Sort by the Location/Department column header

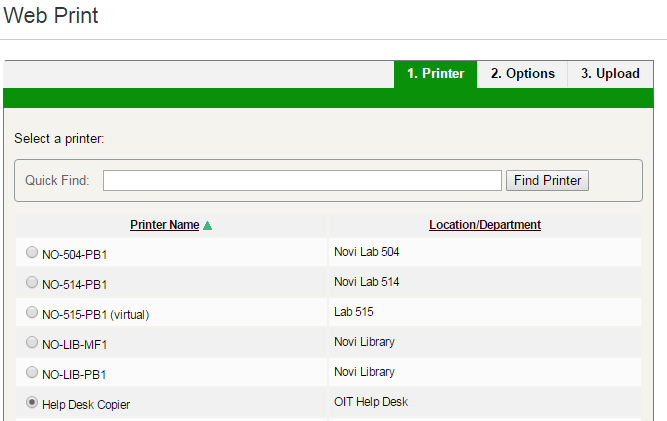pyautogui.click(x=485, y=225)
